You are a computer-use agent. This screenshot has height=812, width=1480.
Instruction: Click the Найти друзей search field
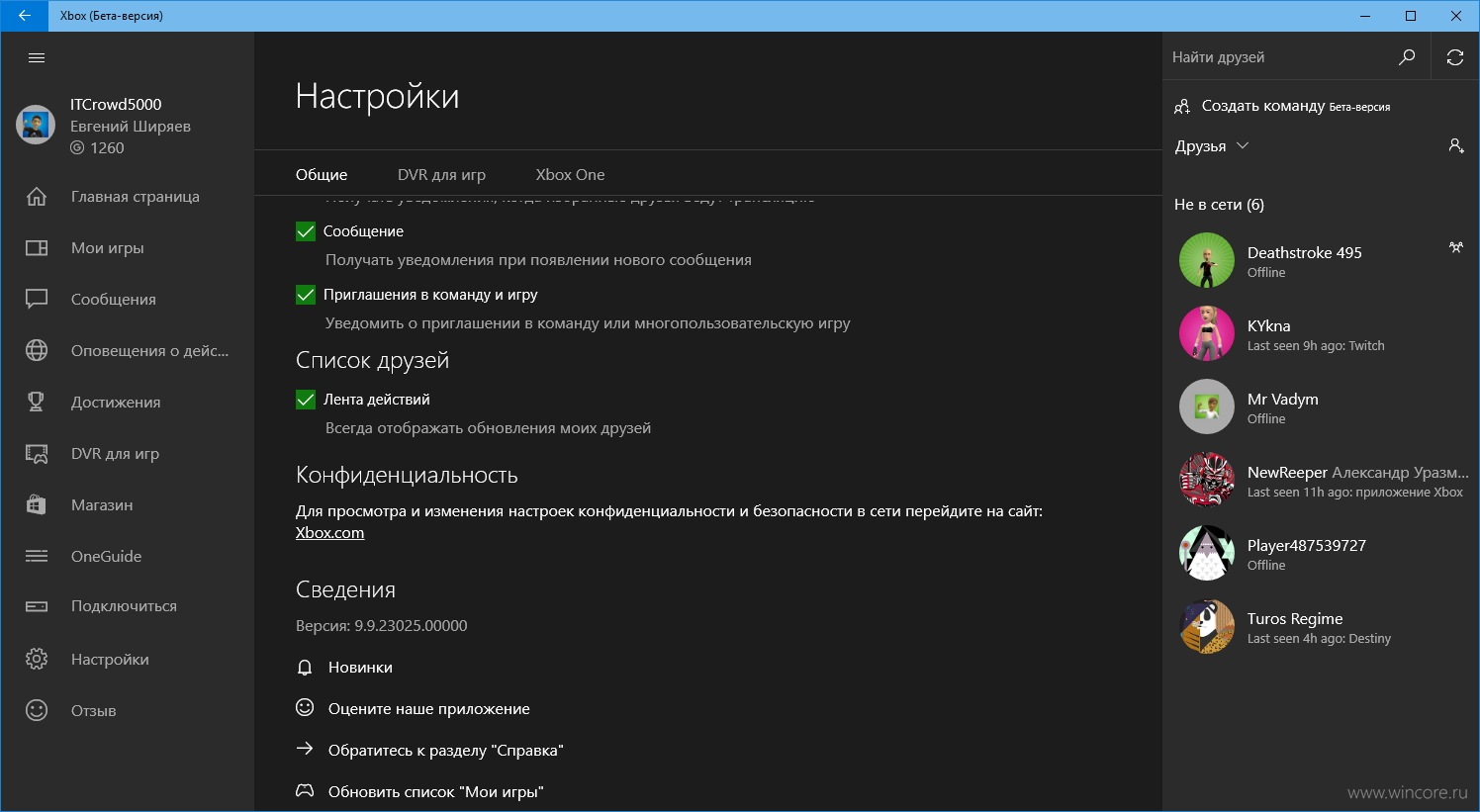tap(1276, 57)
